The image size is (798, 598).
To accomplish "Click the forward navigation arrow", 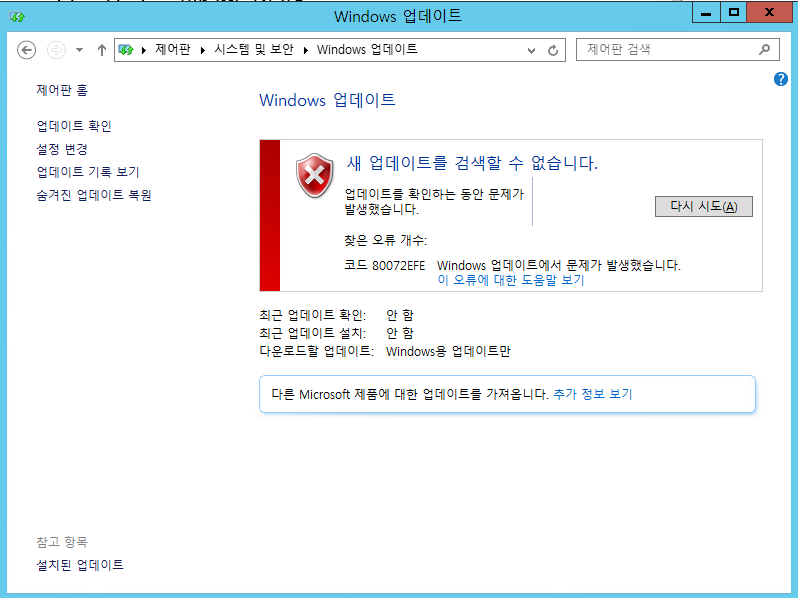I will 56,50.
